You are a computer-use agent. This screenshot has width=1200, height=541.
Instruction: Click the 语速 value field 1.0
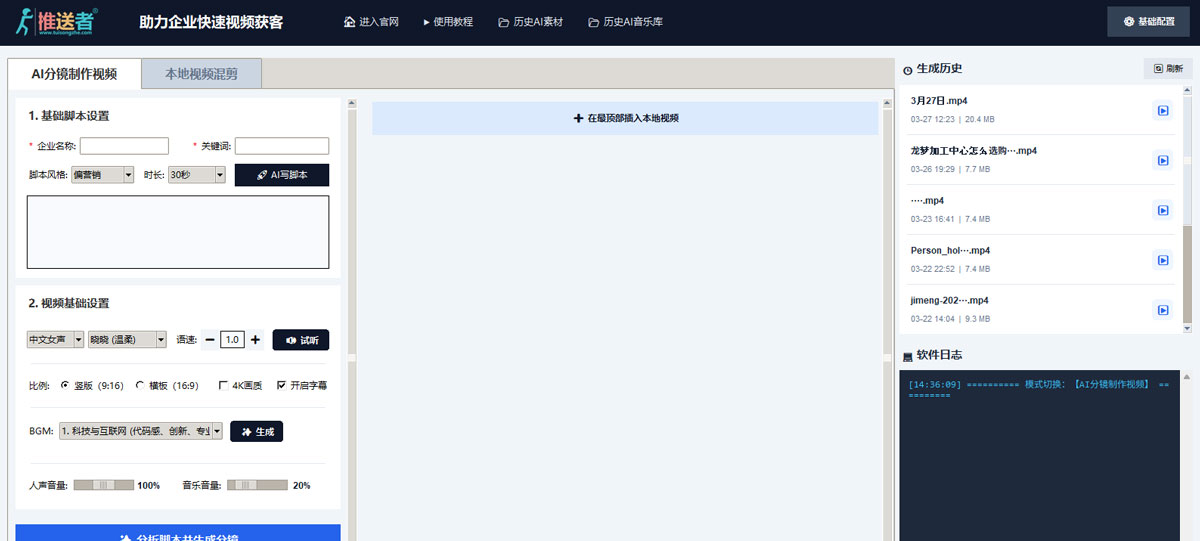click(x=232, y=340)
